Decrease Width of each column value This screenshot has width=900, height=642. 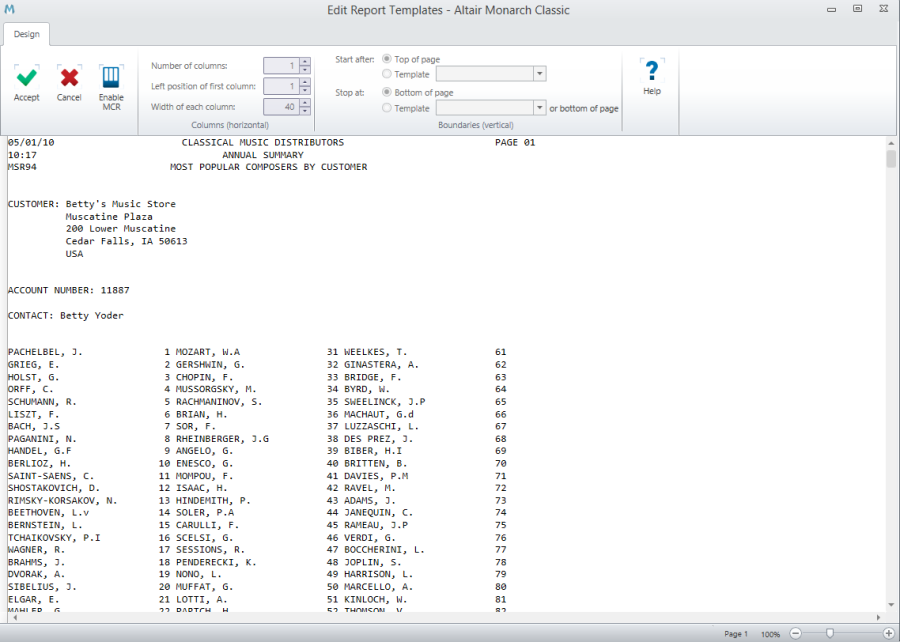click(305, 111)
